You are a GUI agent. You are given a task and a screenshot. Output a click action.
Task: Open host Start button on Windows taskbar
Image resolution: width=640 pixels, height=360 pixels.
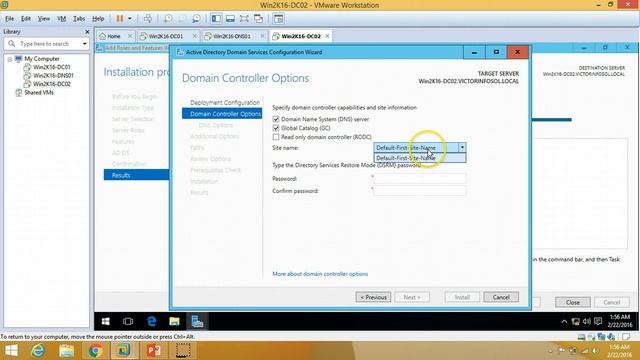coord(11,351)
